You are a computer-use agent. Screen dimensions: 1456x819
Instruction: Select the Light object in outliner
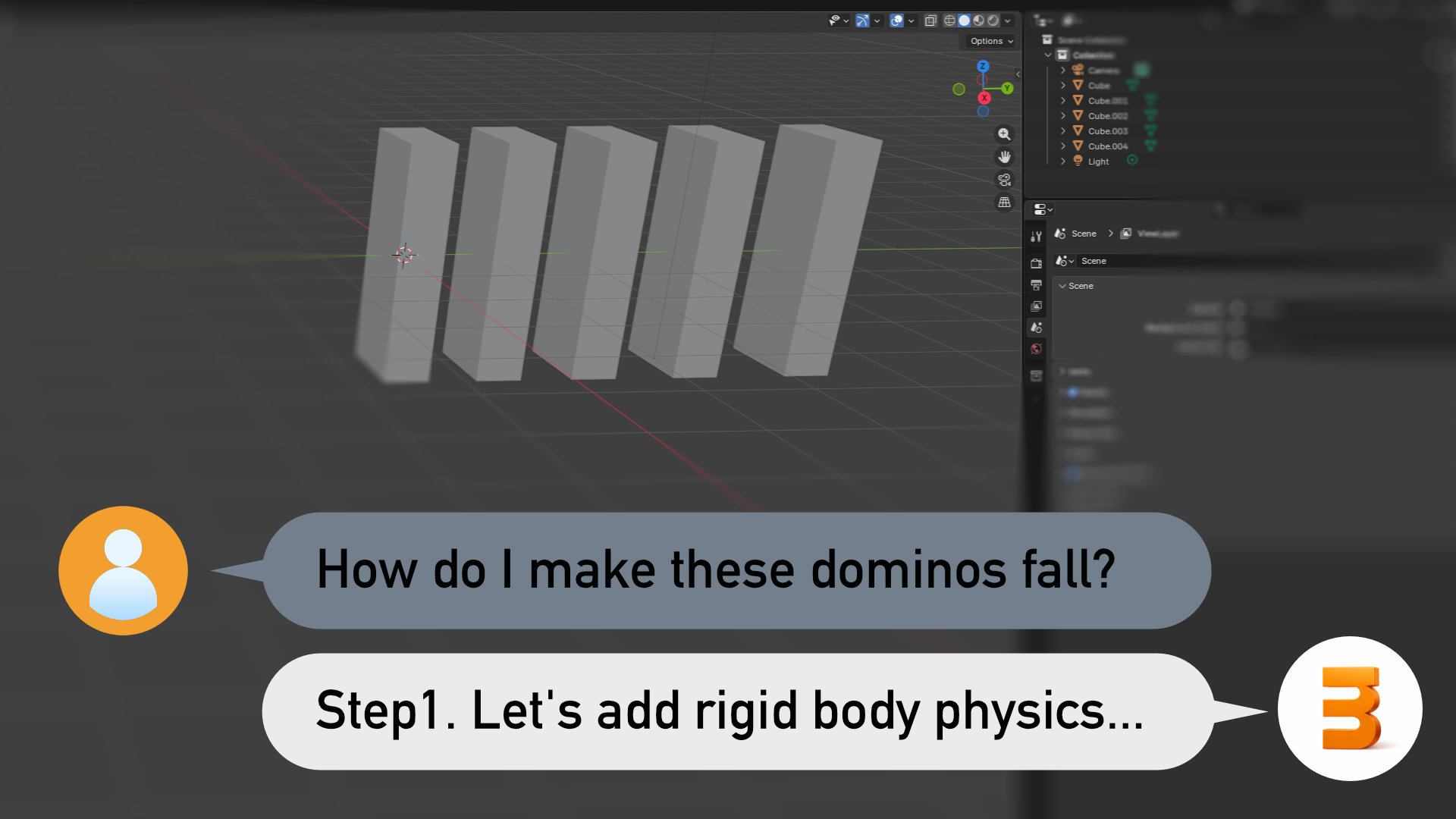(1098, 162)
